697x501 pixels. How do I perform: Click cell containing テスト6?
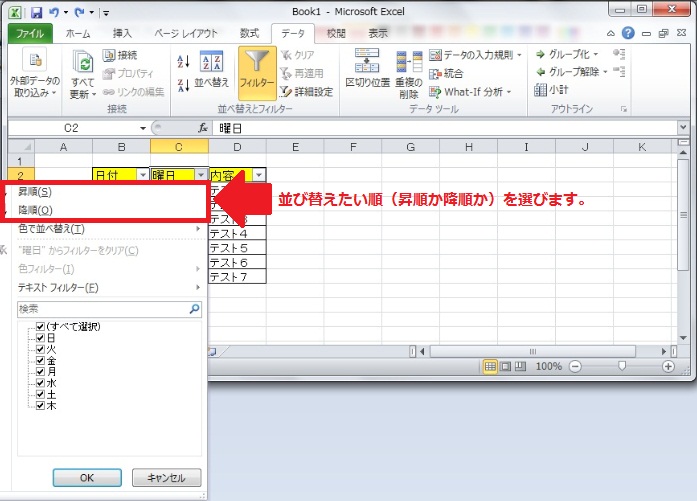pyautogui.click(x=237, y=262)
